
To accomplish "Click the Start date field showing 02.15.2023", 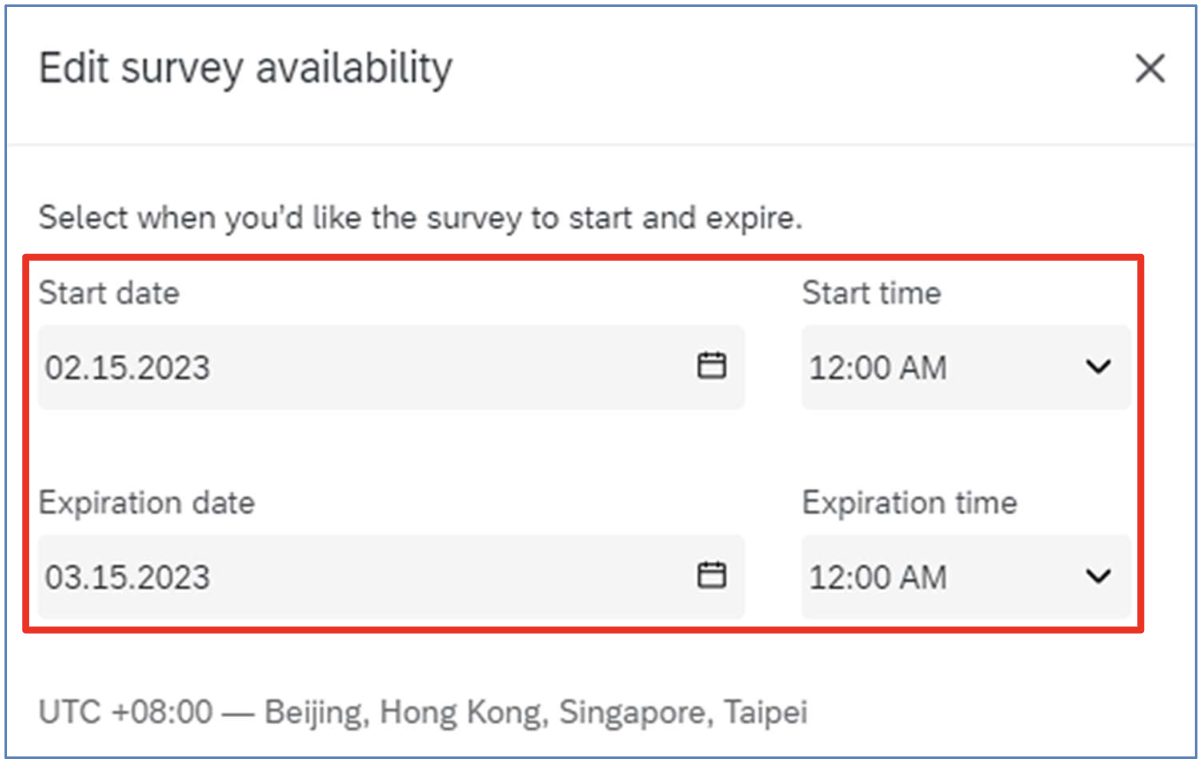I will (x=391, y=367).
